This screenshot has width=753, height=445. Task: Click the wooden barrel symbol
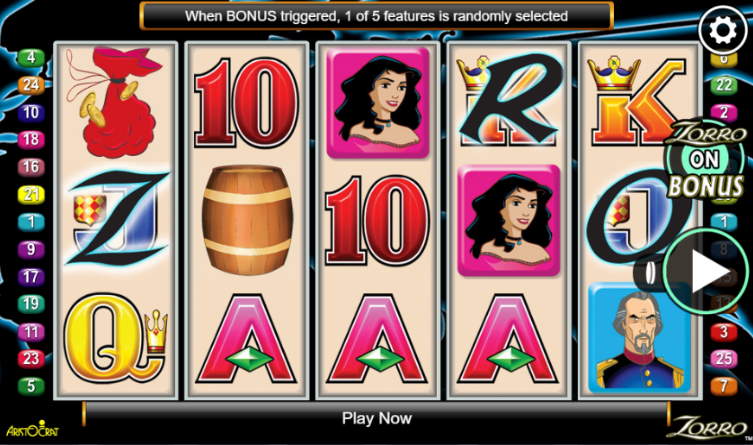click(247, 220)
